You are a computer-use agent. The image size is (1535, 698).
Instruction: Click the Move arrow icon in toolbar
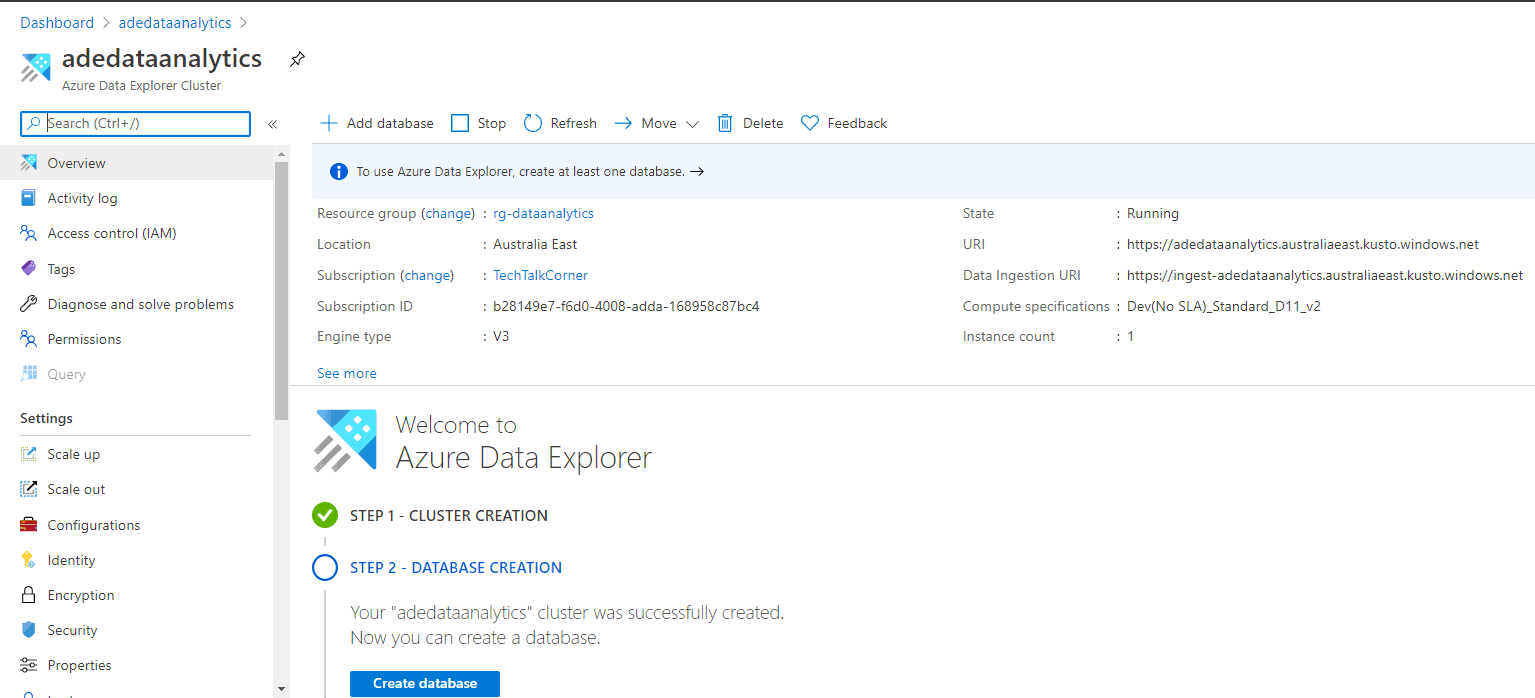point(623,123)
